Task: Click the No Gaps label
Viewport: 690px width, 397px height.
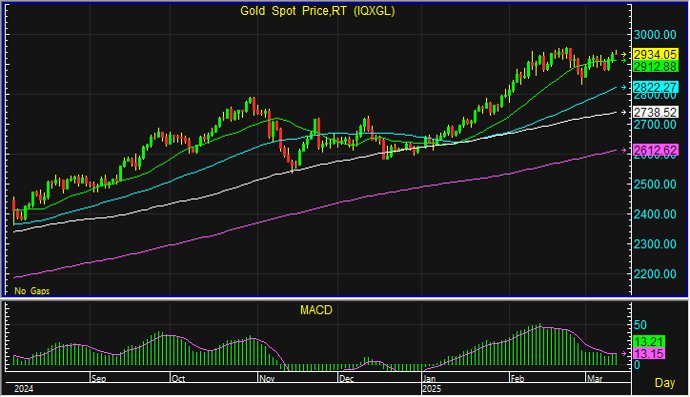Action: point(32,291)
